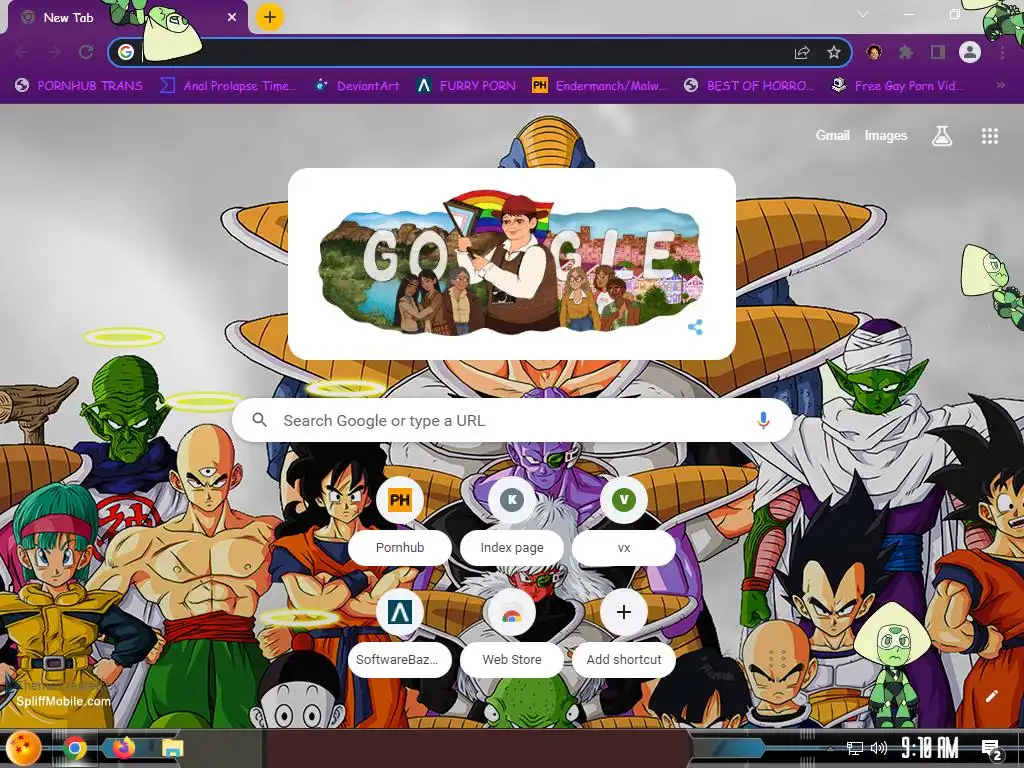Click the 9:10 AM taskbar clock
The height and width of the screenshot is (768, 1024).
(x=930, y=748)
